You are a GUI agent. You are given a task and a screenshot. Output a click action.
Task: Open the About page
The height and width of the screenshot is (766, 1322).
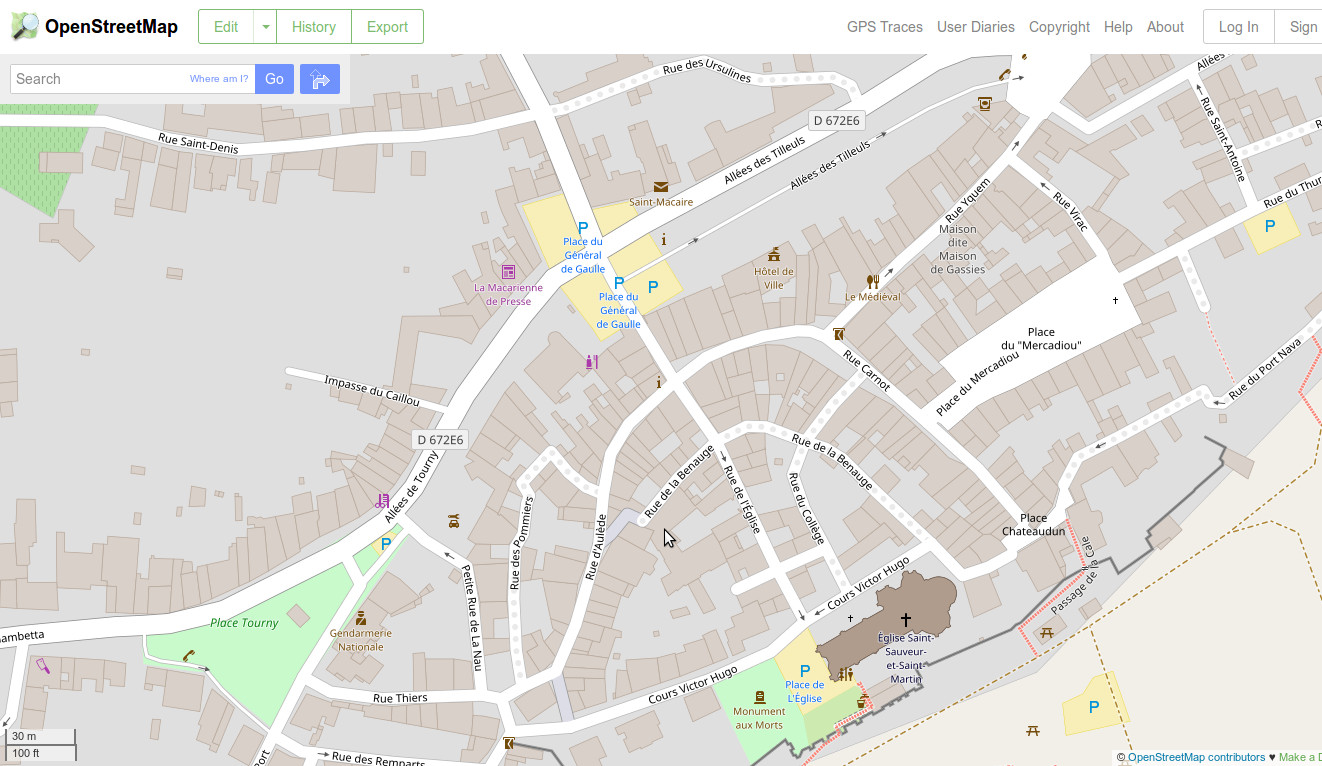point(1165,27)
